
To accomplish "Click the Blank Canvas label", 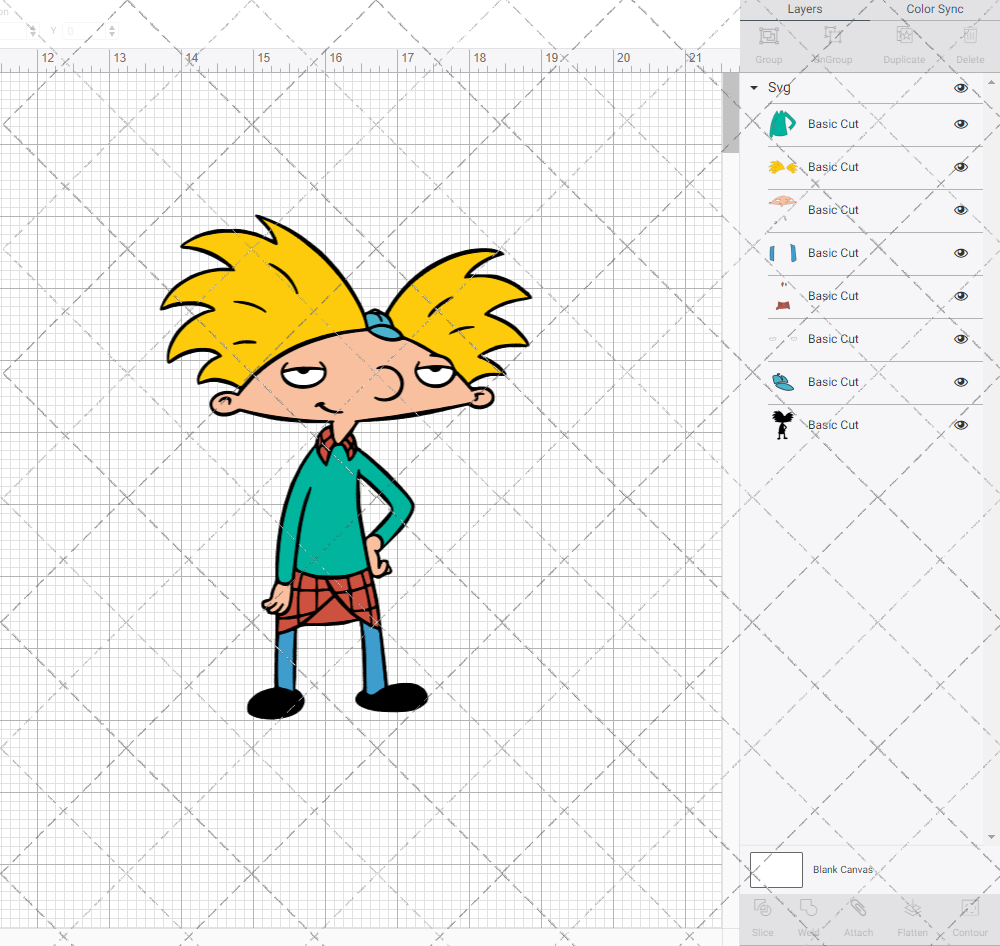I will [842, 869].
